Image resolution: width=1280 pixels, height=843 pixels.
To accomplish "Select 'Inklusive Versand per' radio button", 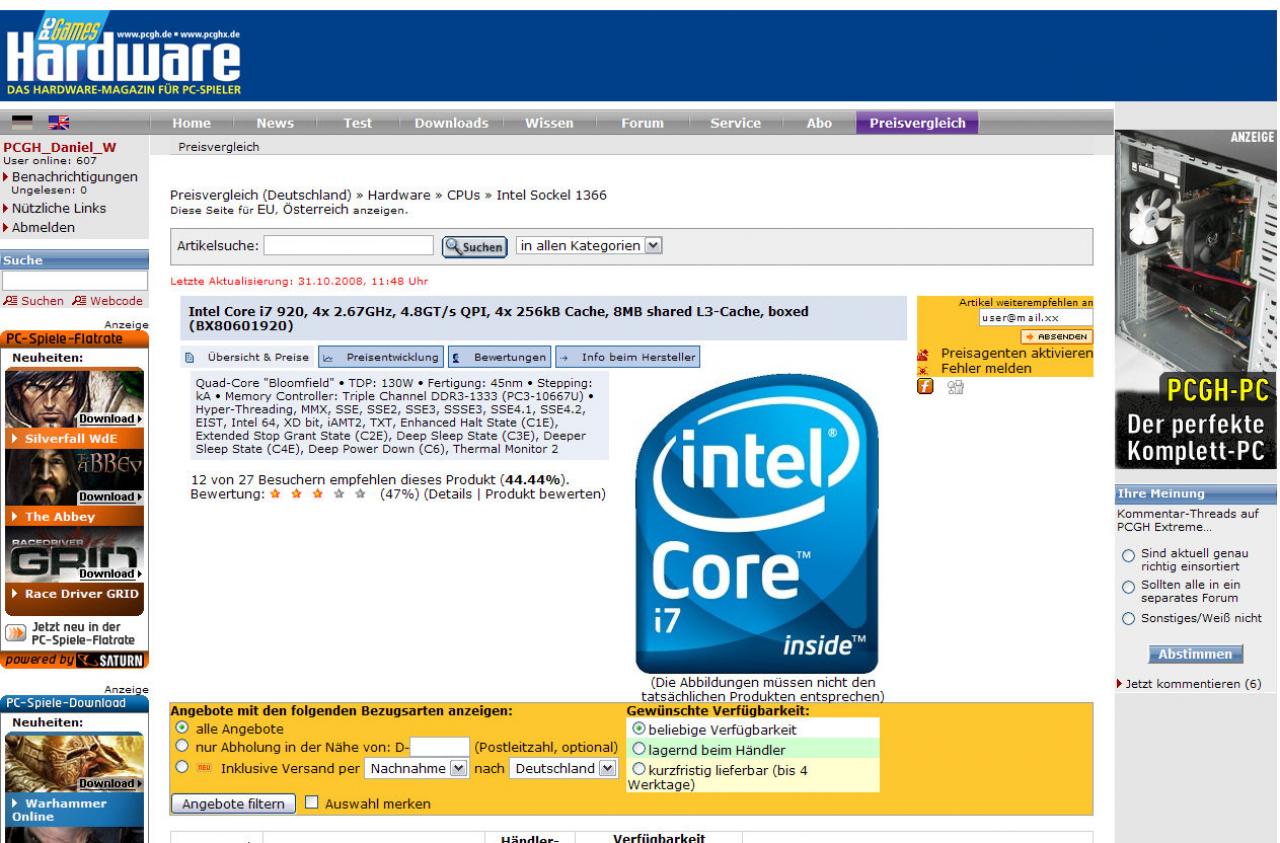I will point(182,768).
